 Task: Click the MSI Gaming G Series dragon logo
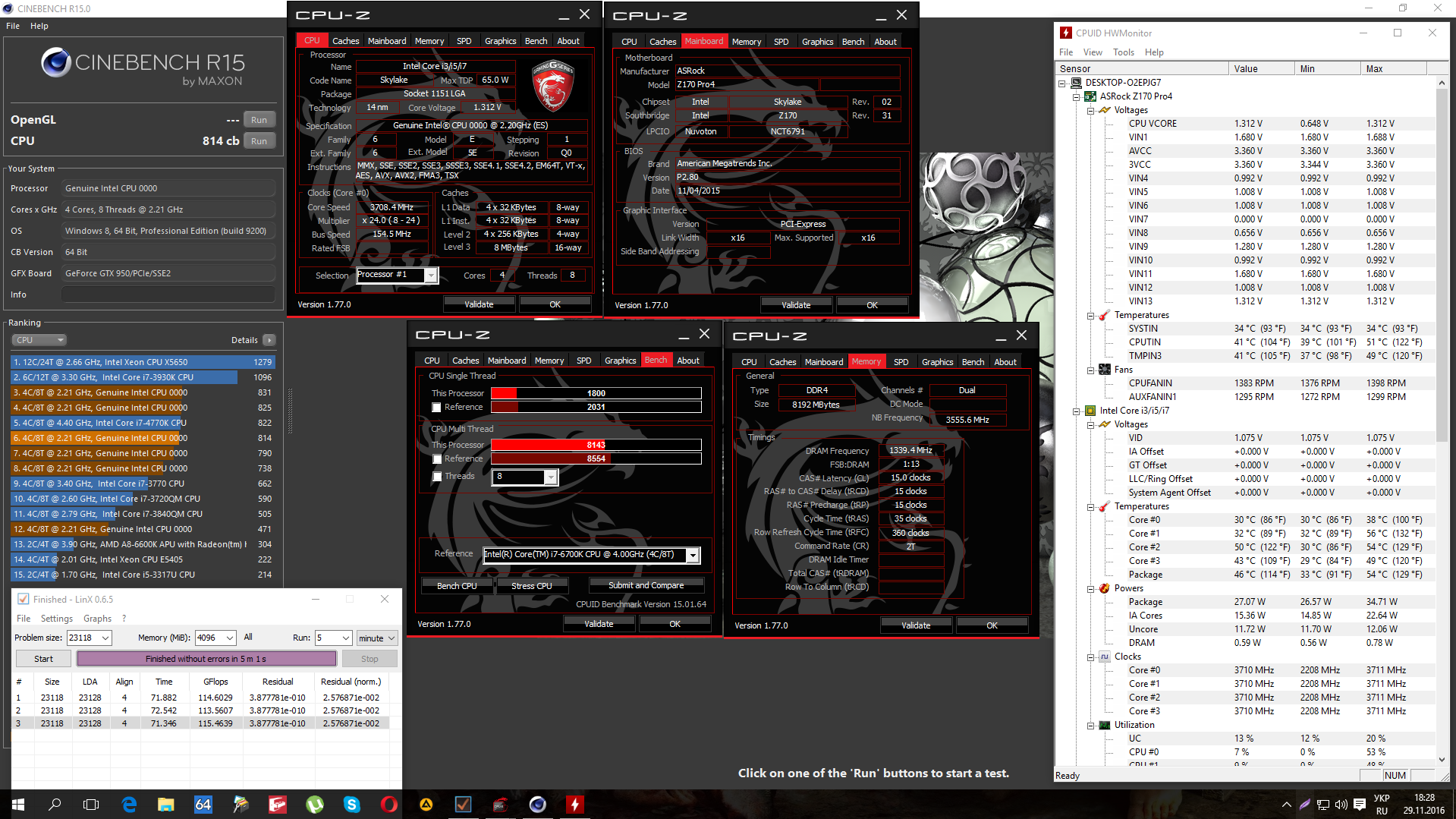tap(554, 87)
